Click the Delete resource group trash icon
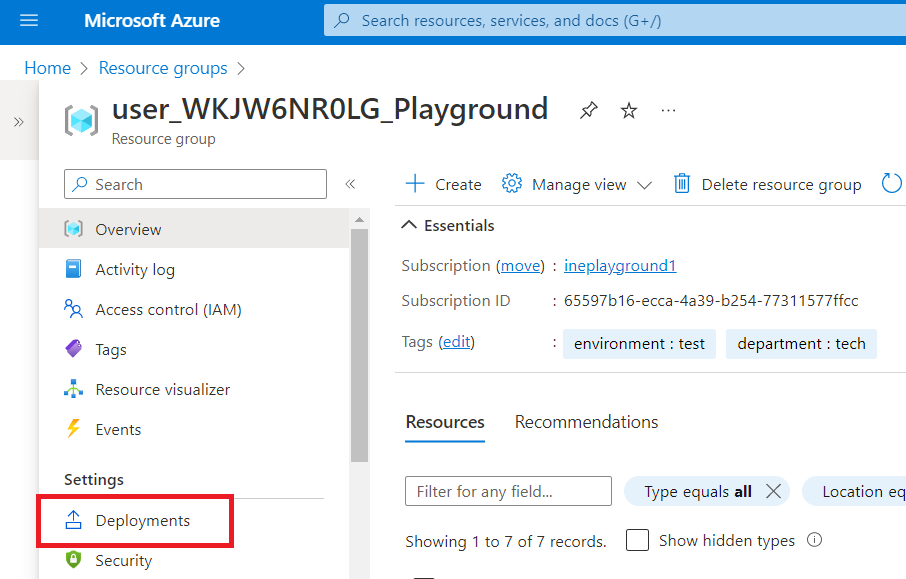 (x=682, y=184)
